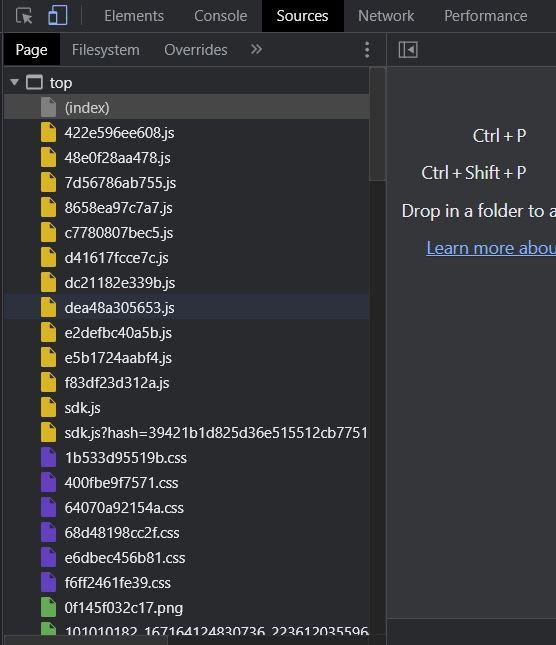Toggle the device toolbar icon

coord(58,16)
